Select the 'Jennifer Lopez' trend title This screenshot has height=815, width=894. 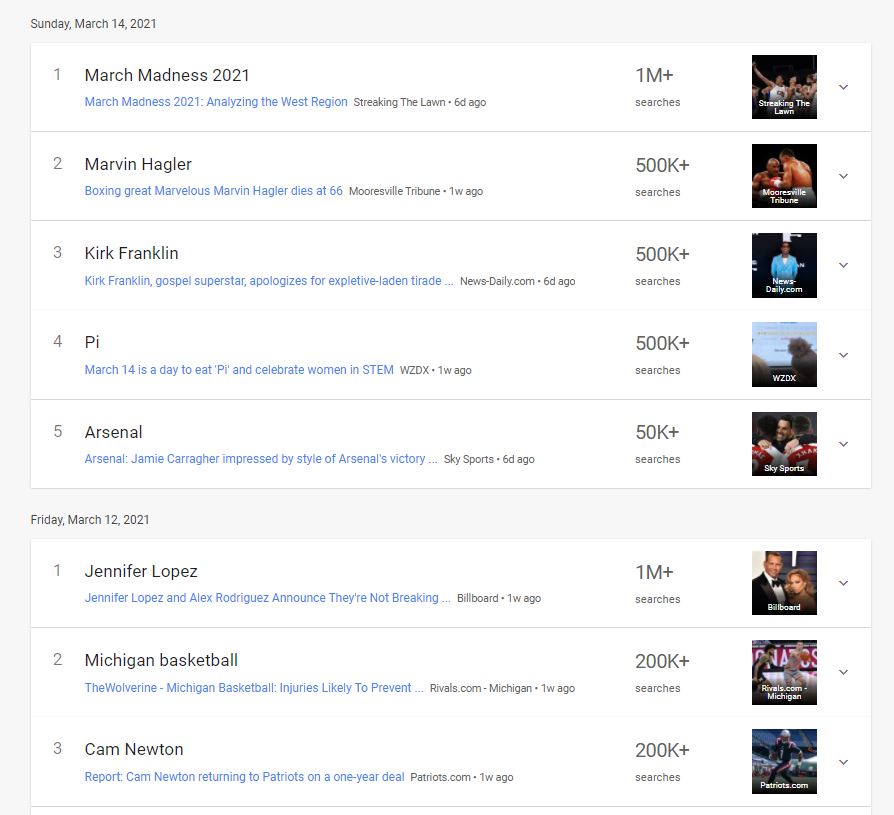coord(141,571)
